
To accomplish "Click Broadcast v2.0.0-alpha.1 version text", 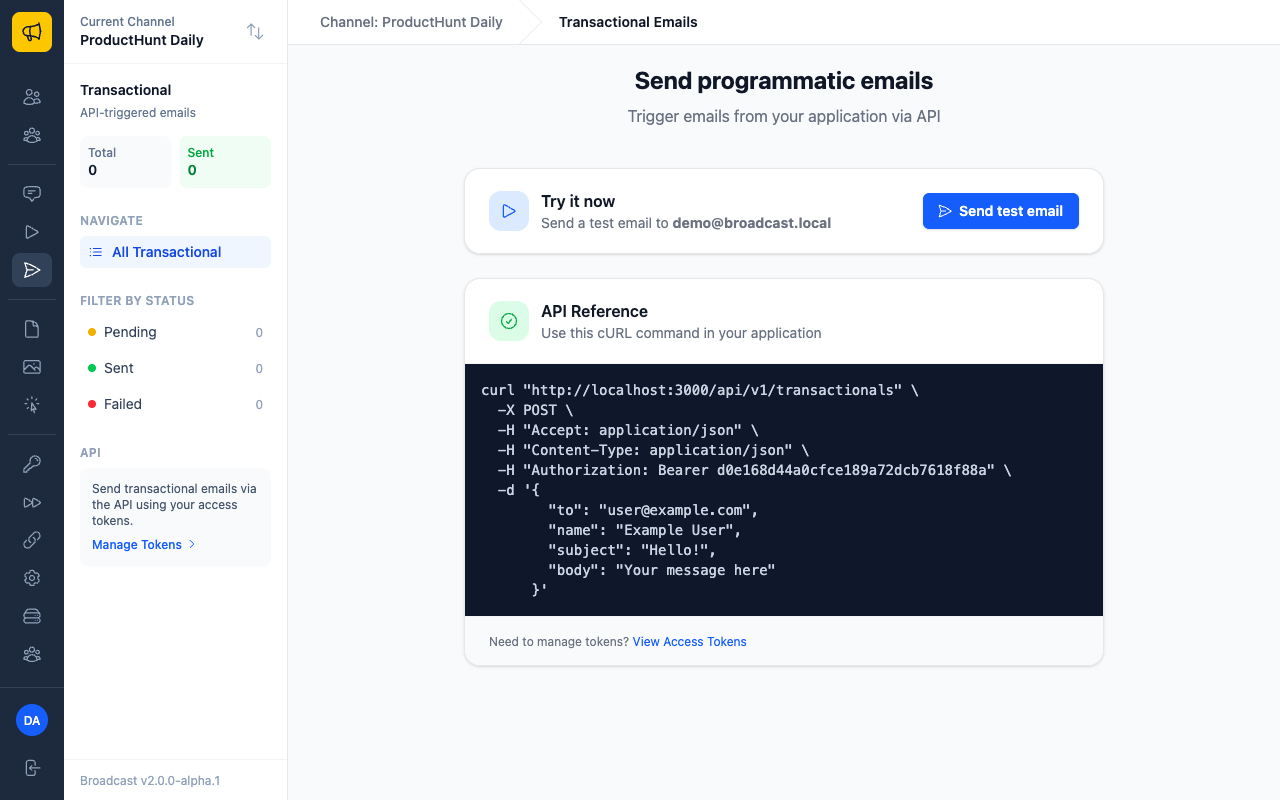I will point(150,780).
